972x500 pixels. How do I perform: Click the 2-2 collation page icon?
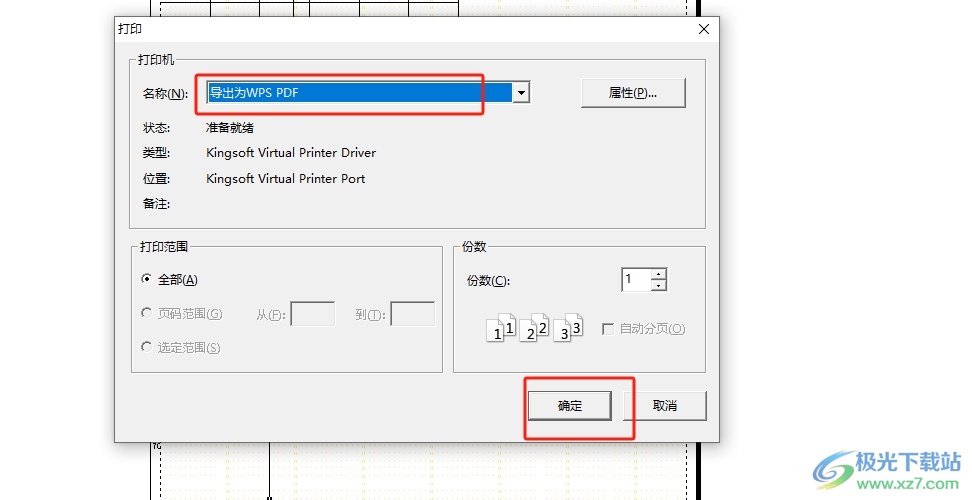(x=534, y=328)
